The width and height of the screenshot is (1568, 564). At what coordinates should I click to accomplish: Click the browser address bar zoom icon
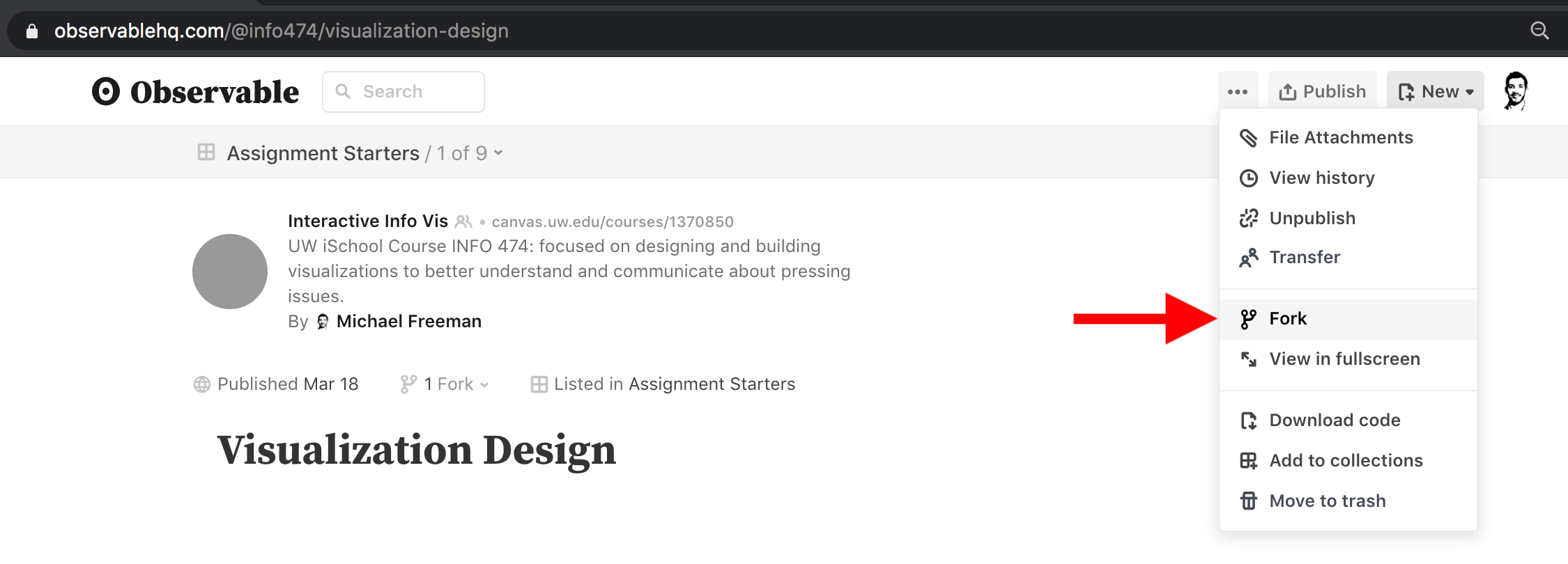click(x=1539, y=31)
